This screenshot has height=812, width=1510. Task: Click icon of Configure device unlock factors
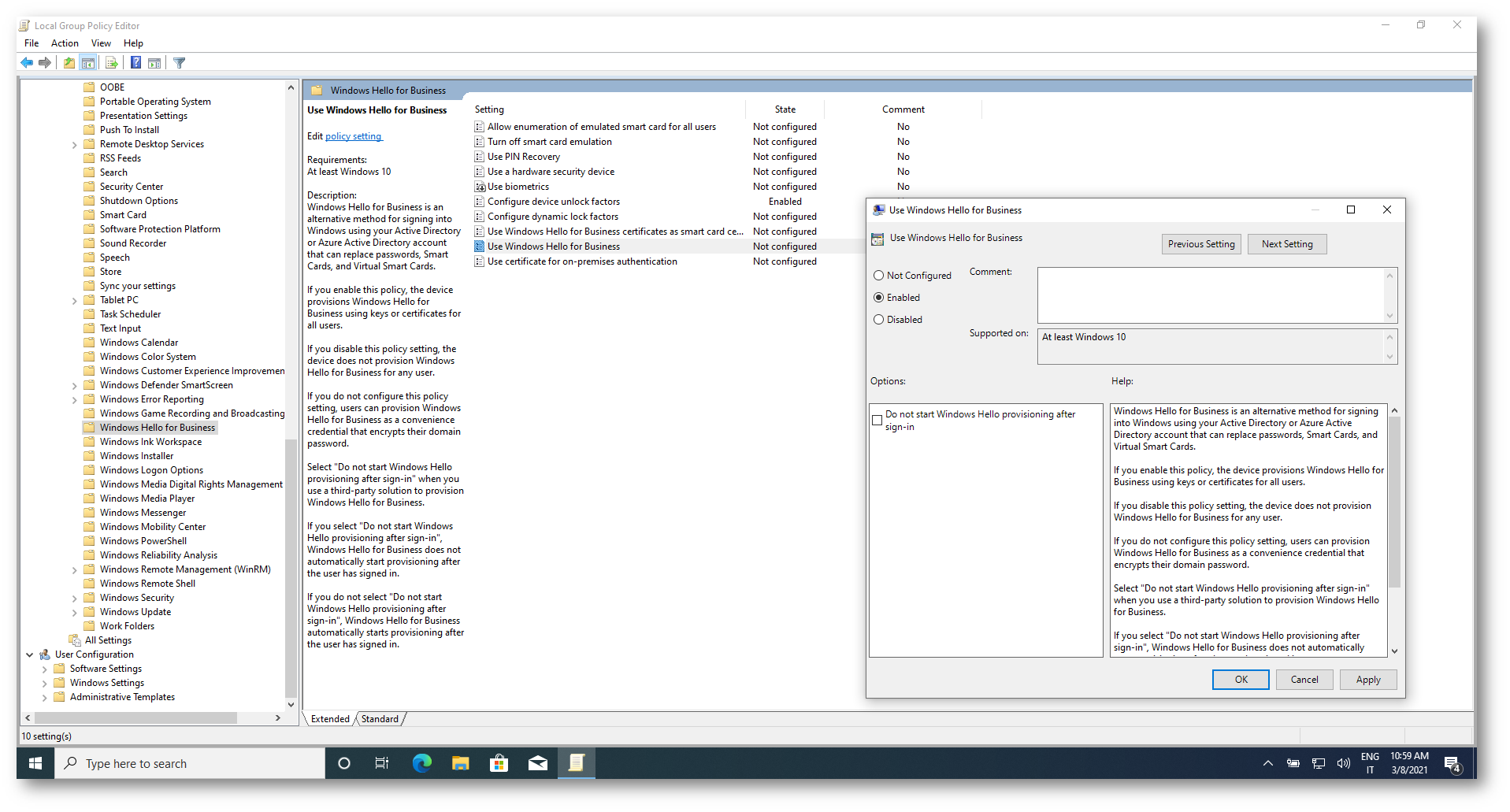[480, 202]
